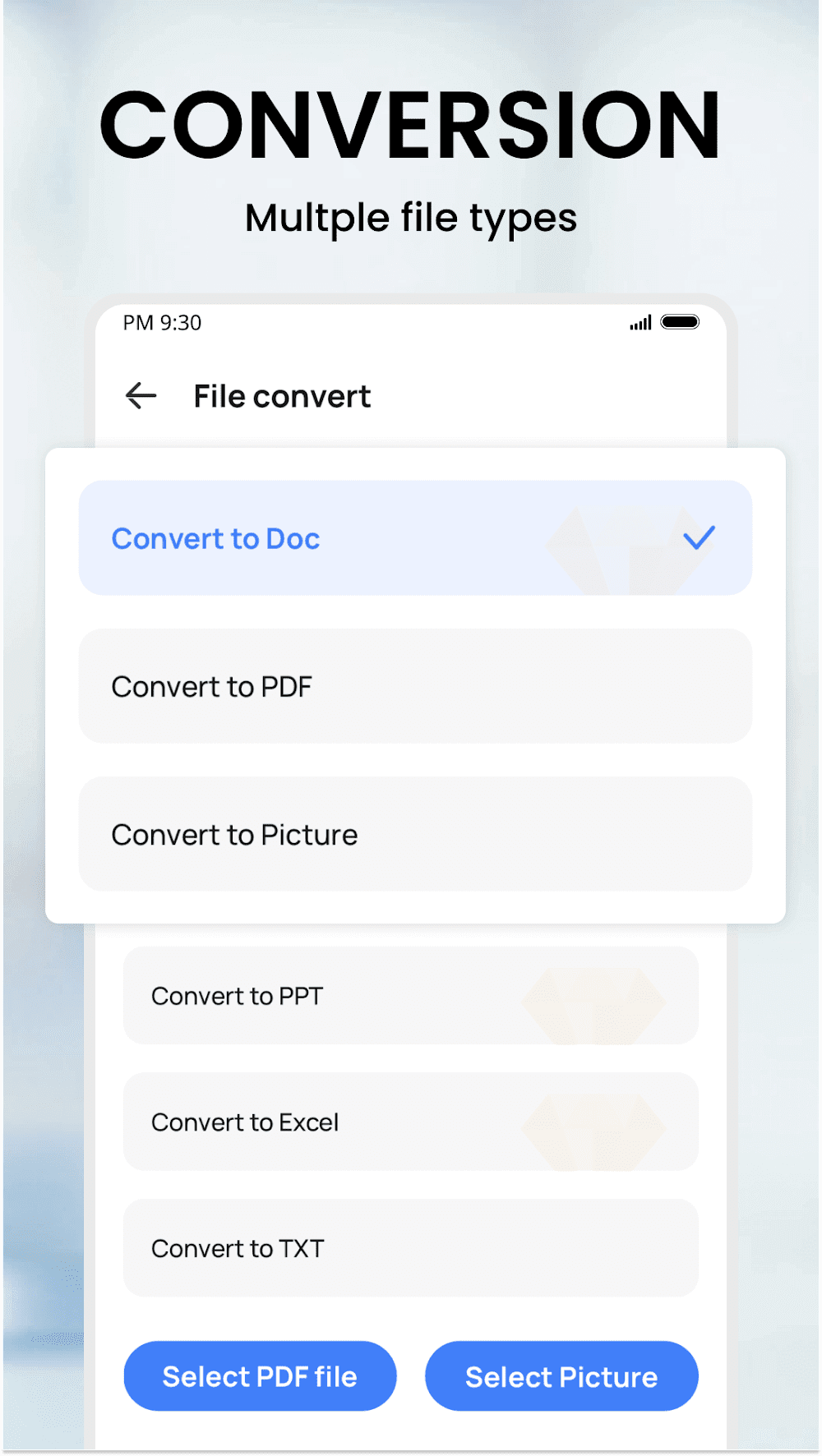Select the Convert to Doc label
822x1456 pixels.
coord(215,539)
